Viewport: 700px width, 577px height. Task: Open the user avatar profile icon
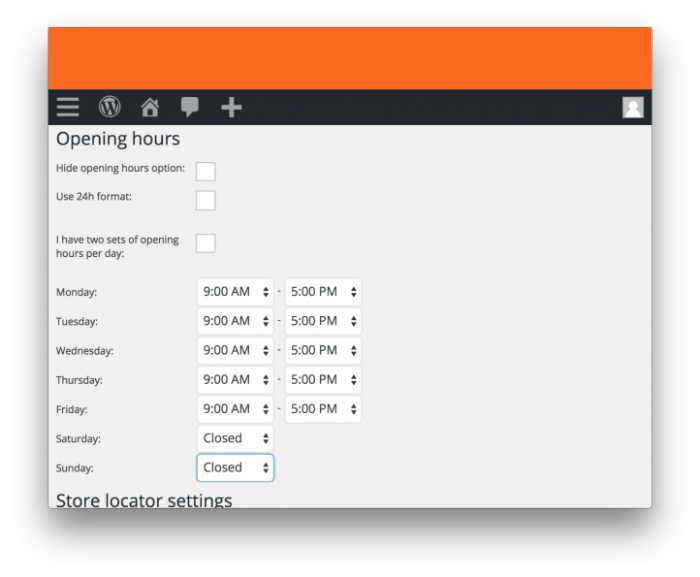633,107
